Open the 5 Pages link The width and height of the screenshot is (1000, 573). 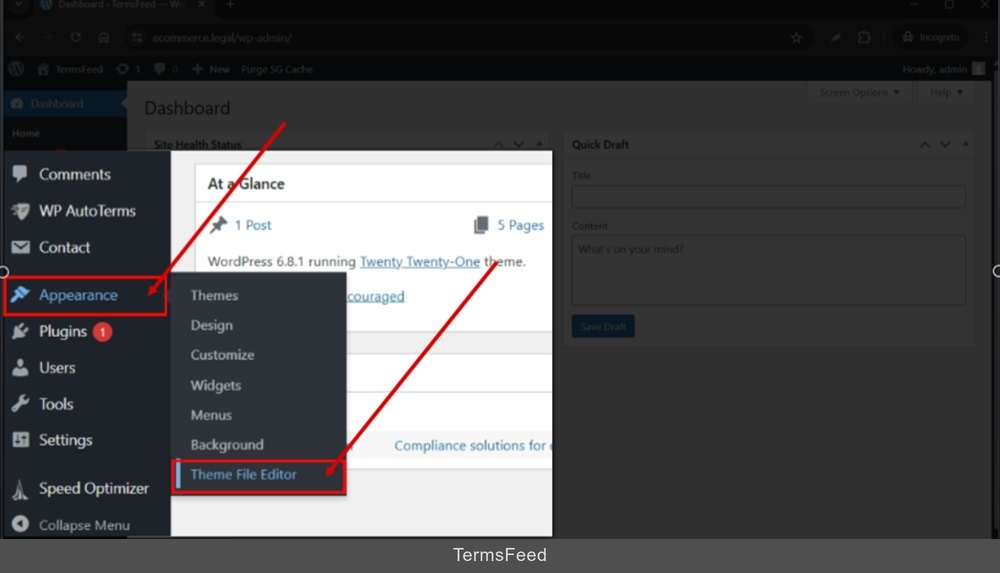point(520,225)
